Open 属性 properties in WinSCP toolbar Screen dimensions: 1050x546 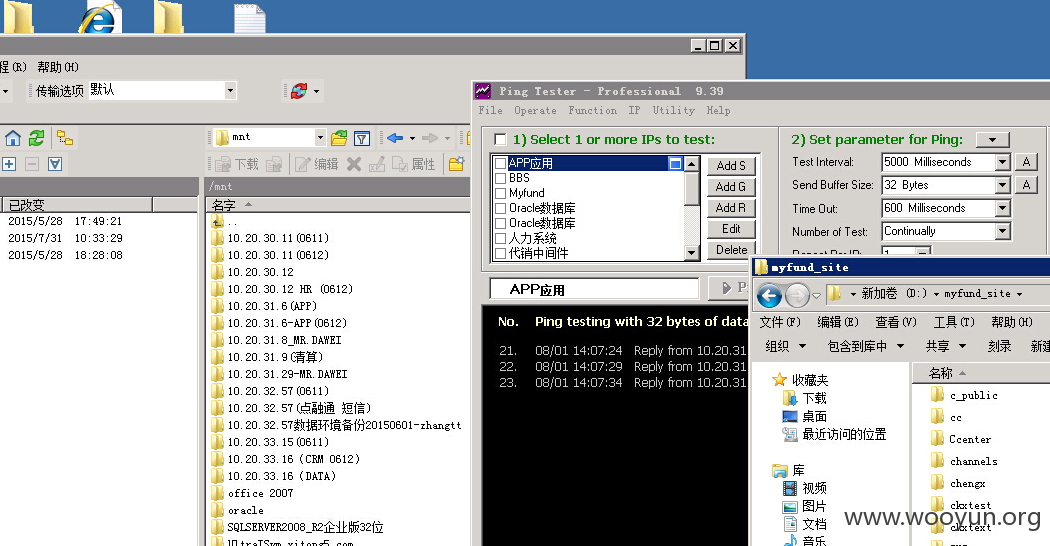414,164
